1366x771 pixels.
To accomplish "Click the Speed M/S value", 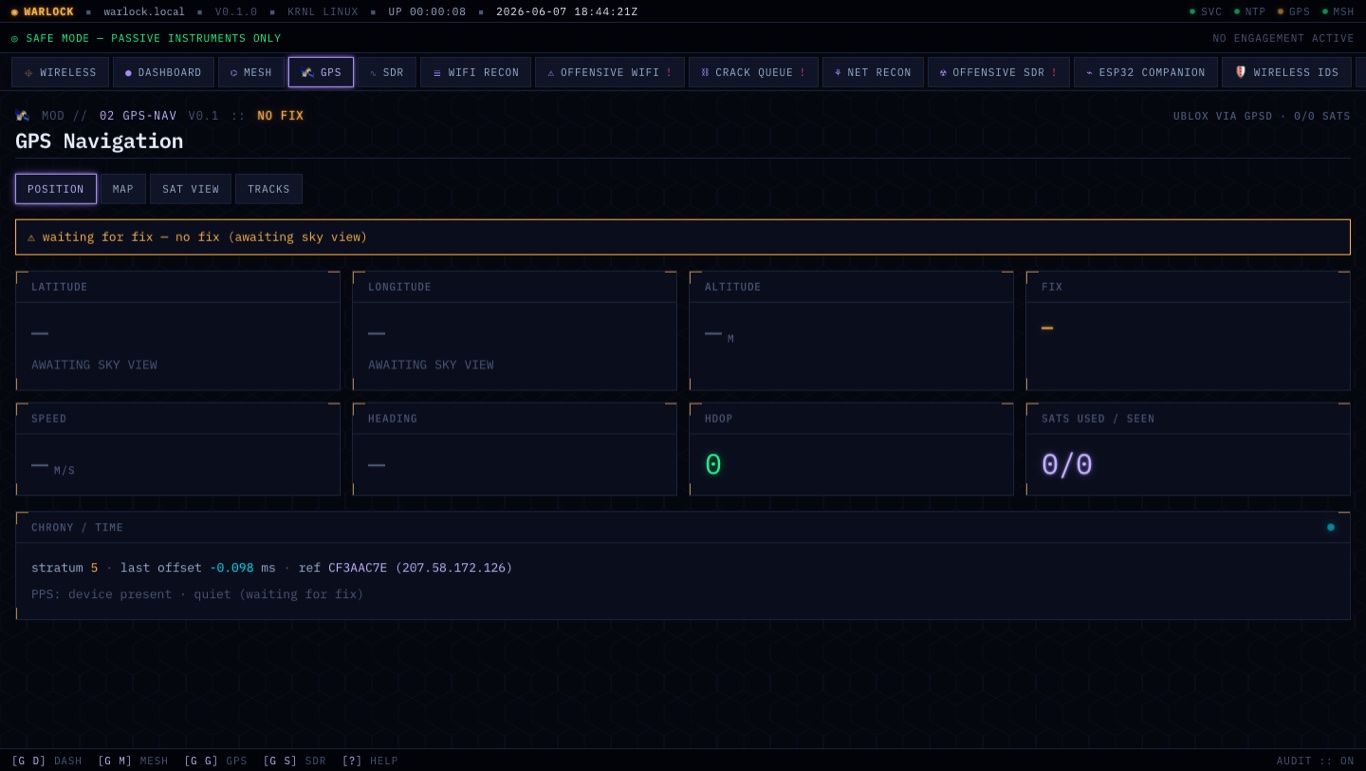I will tap(53, 466).
